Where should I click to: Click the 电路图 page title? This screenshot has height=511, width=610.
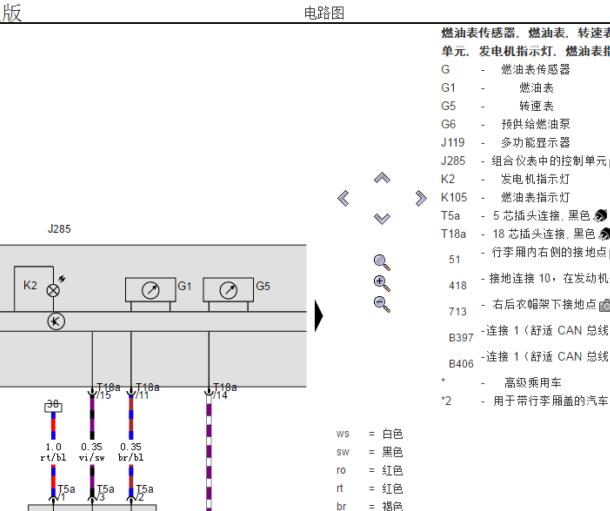coord(324,13)
